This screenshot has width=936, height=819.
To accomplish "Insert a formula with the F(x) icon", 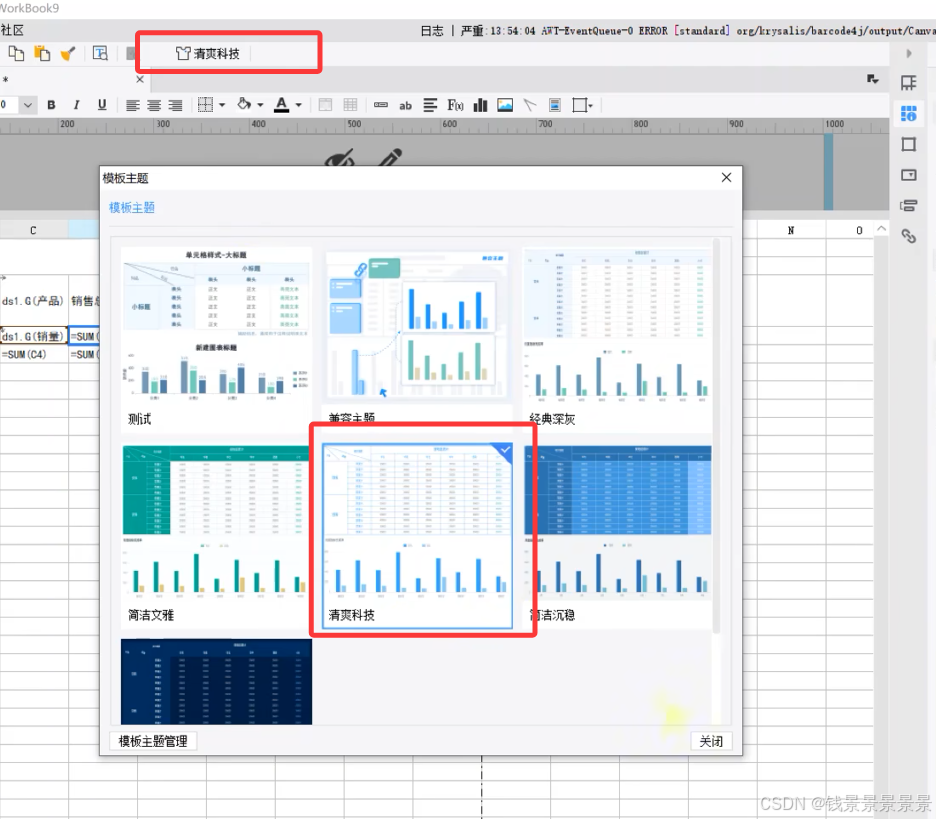I will pyautogui.click(x=455, y=105).
